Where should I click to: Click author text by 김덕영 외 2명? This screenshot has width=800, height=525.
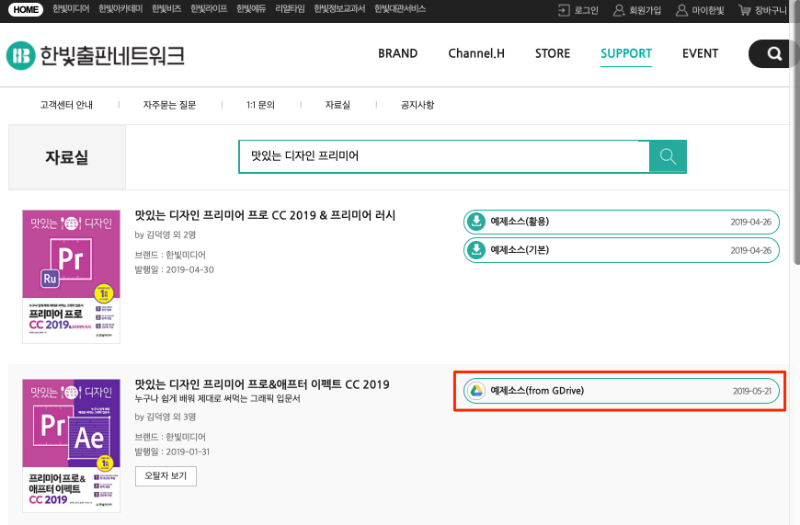coord(165,235)
